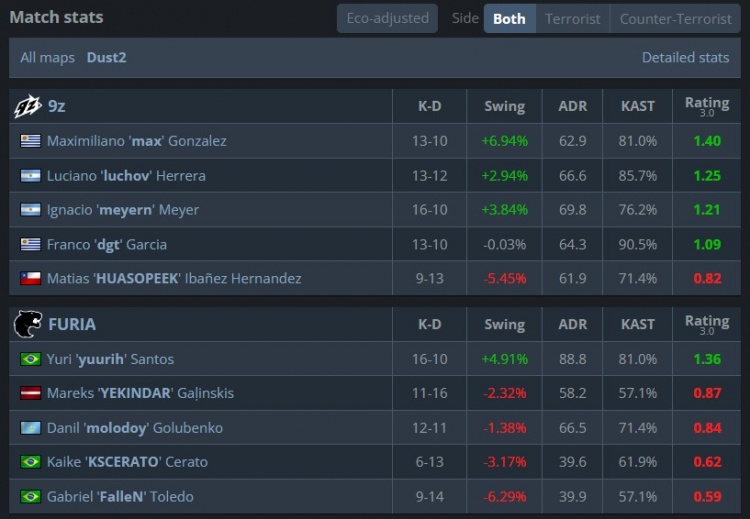Click YEKINDAR's 11-16 K-D value
This screenshot has height=519, width=750.
tap(430, 393)
